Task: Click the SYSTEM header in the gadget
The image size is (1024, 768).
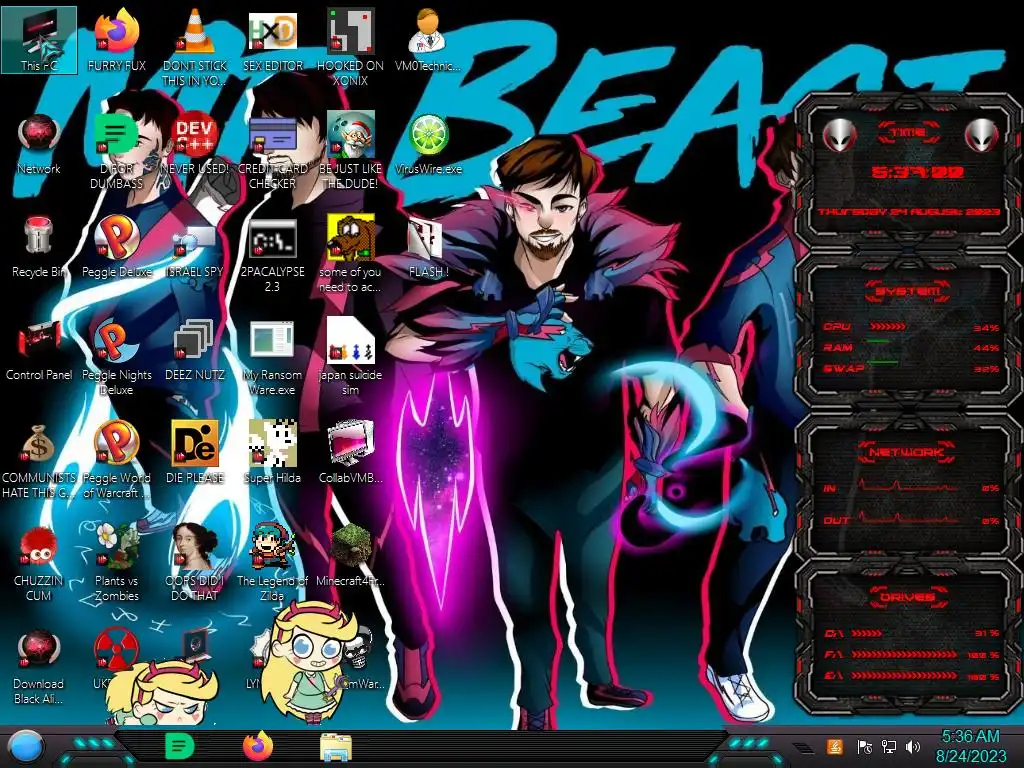Action: click(908, 291)
